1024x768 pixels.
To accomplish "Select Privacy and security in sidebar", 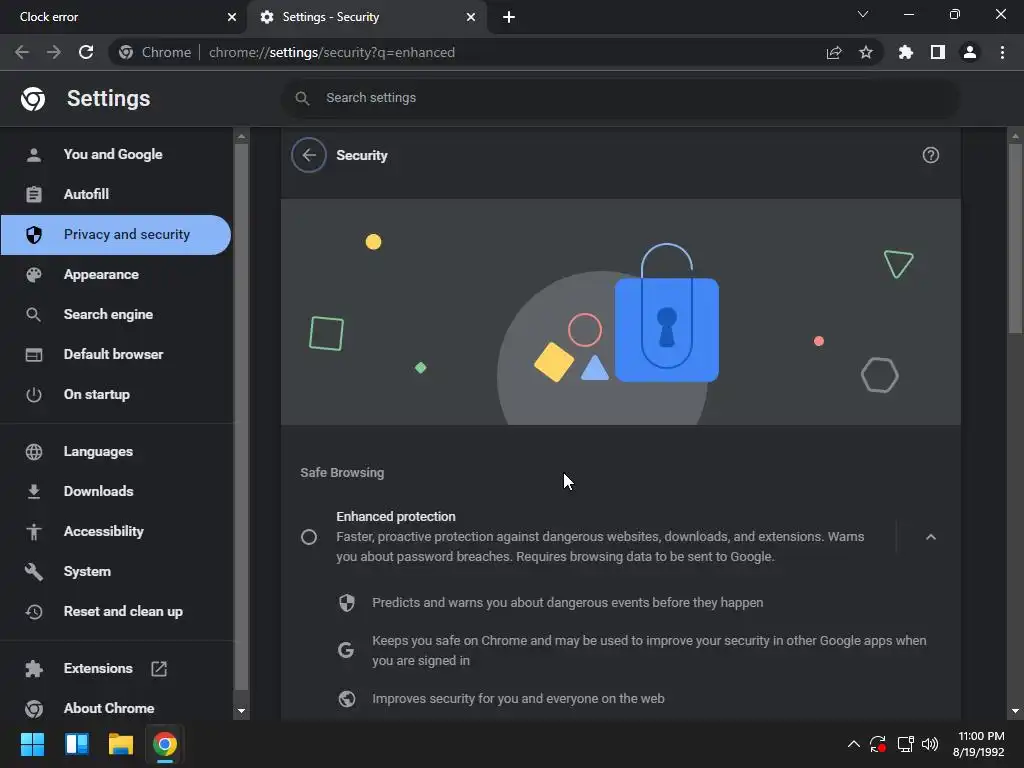I will point(116,234).
